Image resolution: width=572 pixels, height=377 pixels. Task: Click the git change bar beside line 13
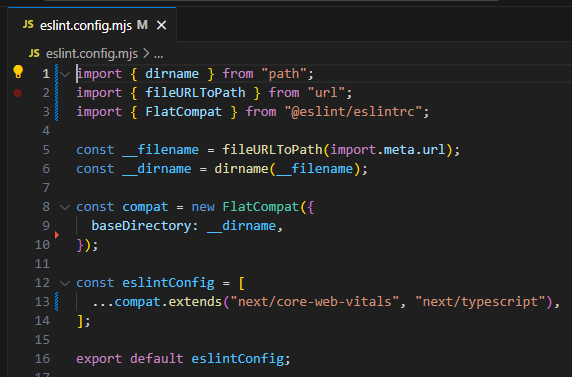coord(57,302)
